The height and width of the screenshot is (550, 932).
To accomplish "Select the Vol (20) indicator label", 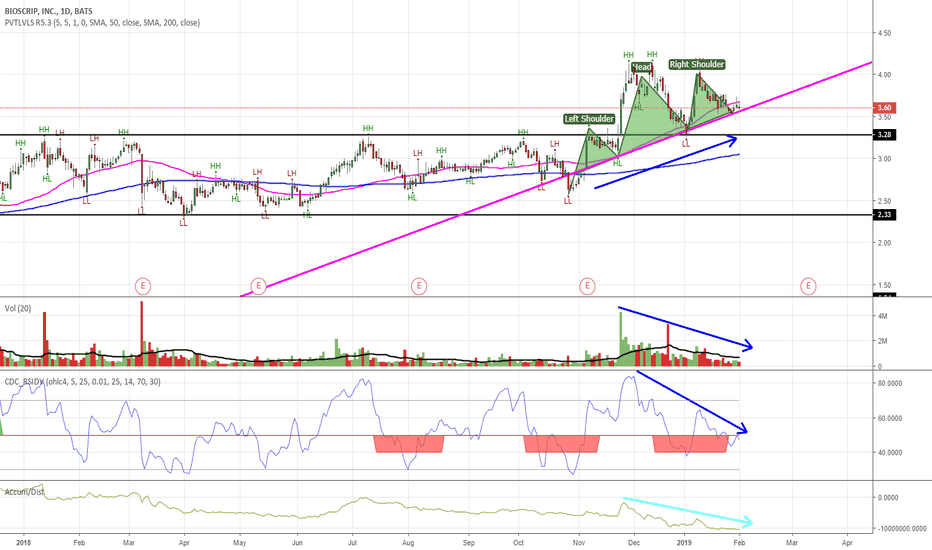I will (x=18, y=308).
